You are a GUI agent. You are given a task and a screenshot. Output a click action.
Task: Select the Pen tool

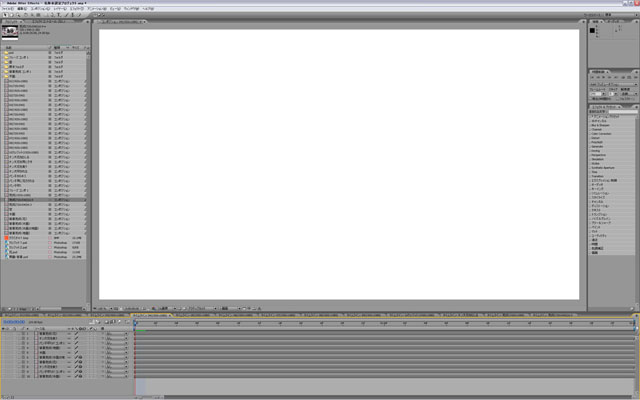(x=52, y=15)
